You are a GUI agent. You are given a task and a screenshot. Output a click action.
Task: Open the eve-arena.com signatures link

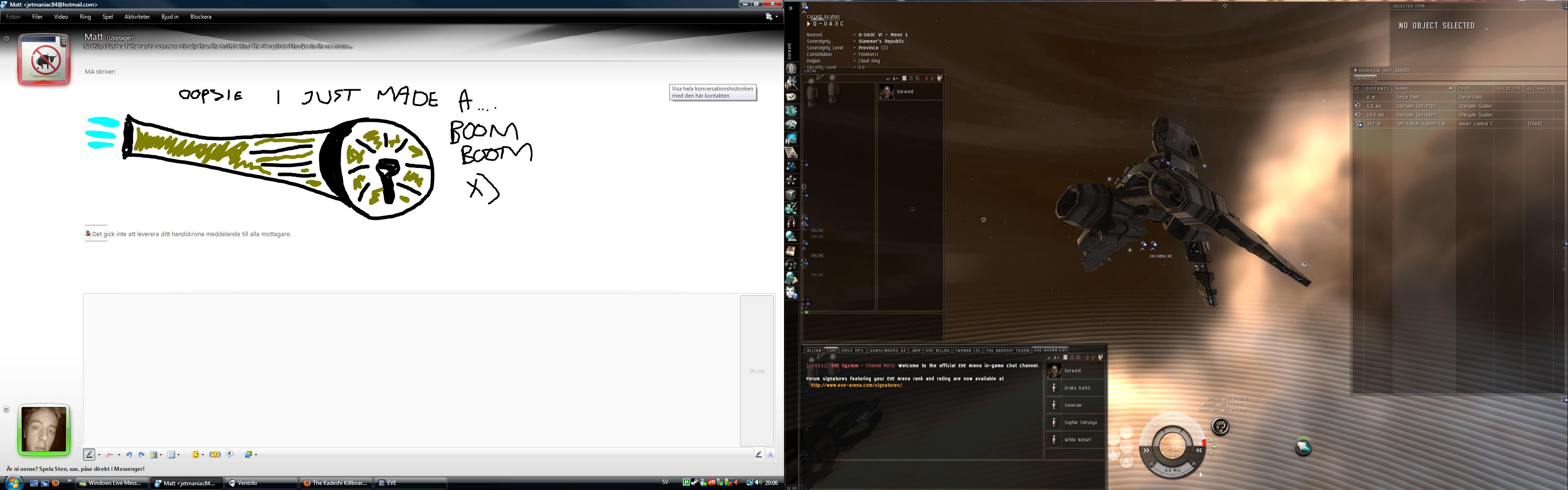pyautogui.click(x=856, y=385)
